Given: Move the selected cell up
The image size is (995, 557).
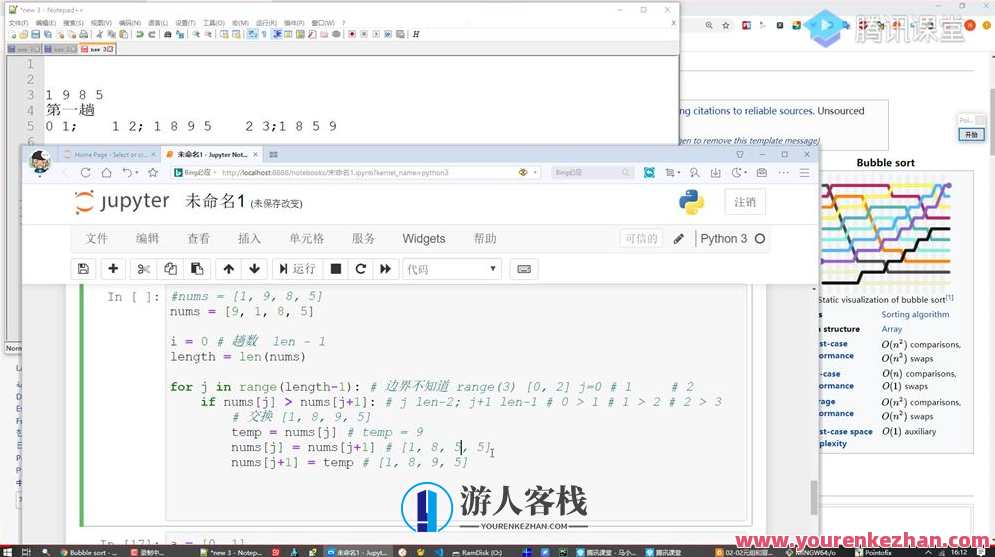Looking at the screenshot, I should tap(228, 269).
